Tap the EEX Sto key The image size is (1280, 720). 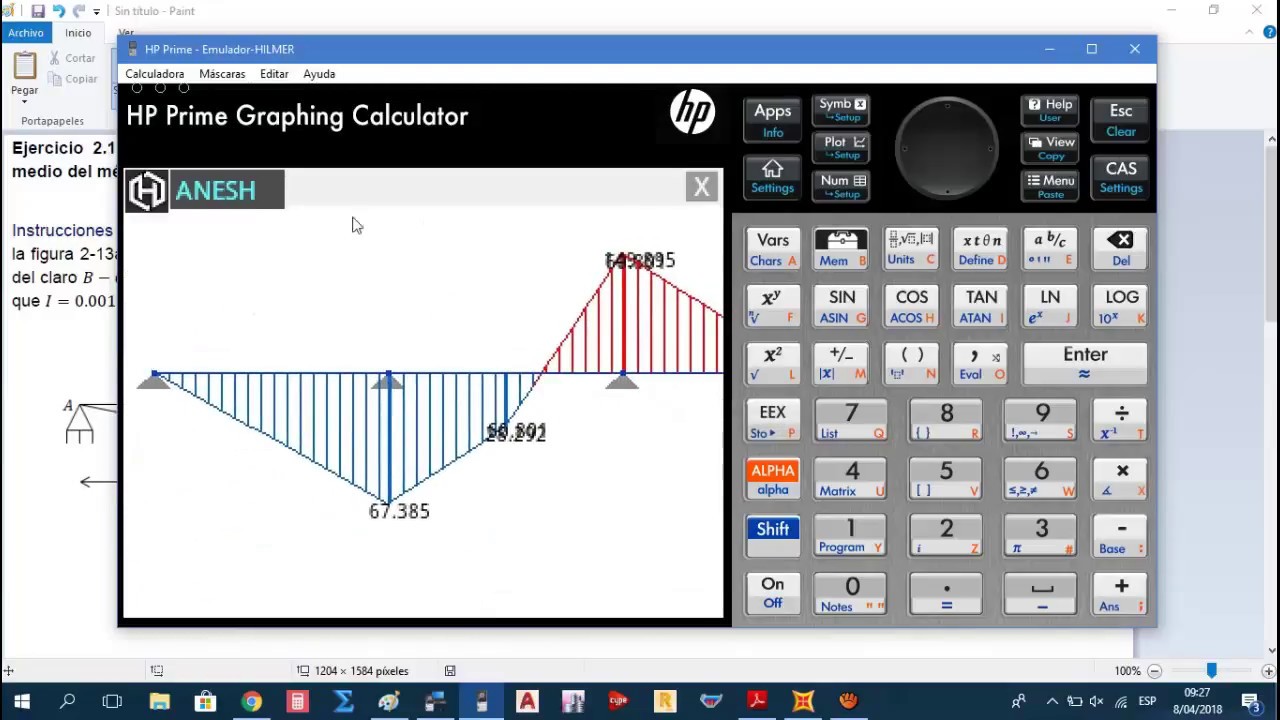(x=772, y=421)
